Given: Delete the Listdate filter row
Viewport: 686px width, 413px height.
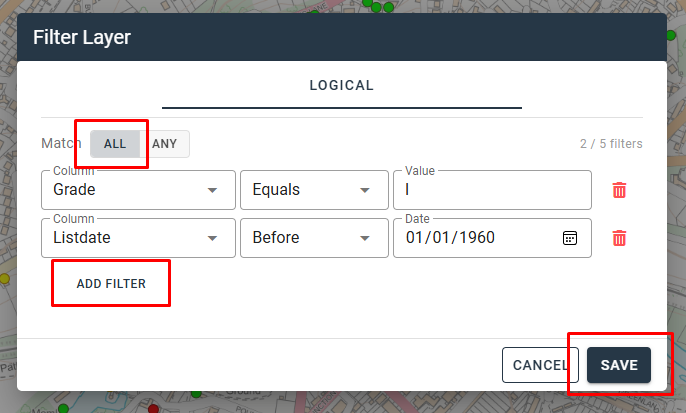Looking at the screenshot, I should pos(619,238).
